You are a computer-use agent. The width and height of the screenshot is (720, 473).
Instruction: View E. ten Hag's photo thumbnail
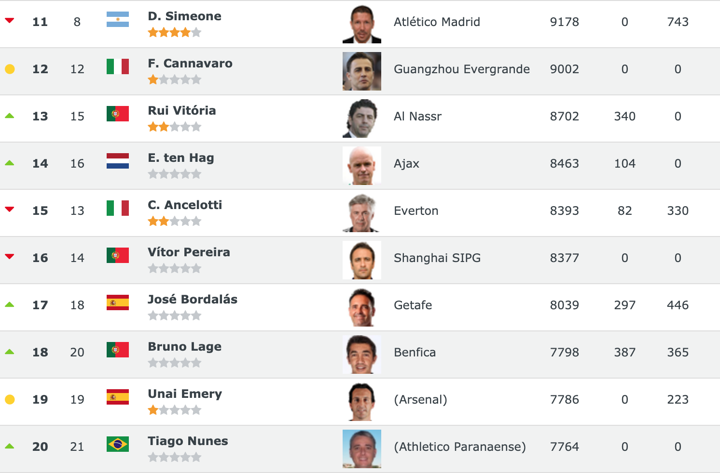tap(361, 165)
